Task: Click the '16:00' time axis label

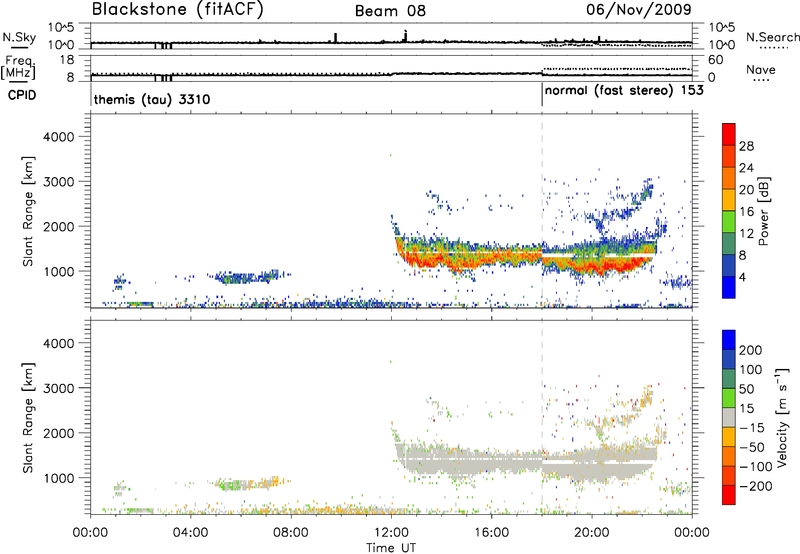Action: (x=491, y=533)
